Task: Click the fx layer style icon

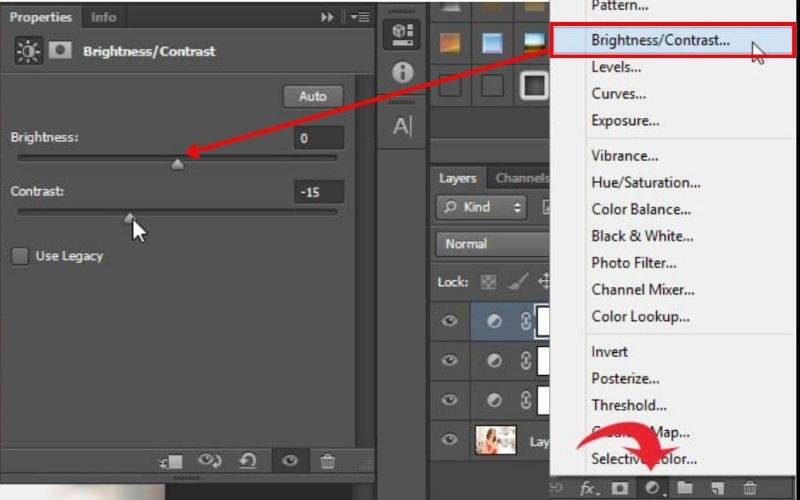Action: [x=588, y=488]
